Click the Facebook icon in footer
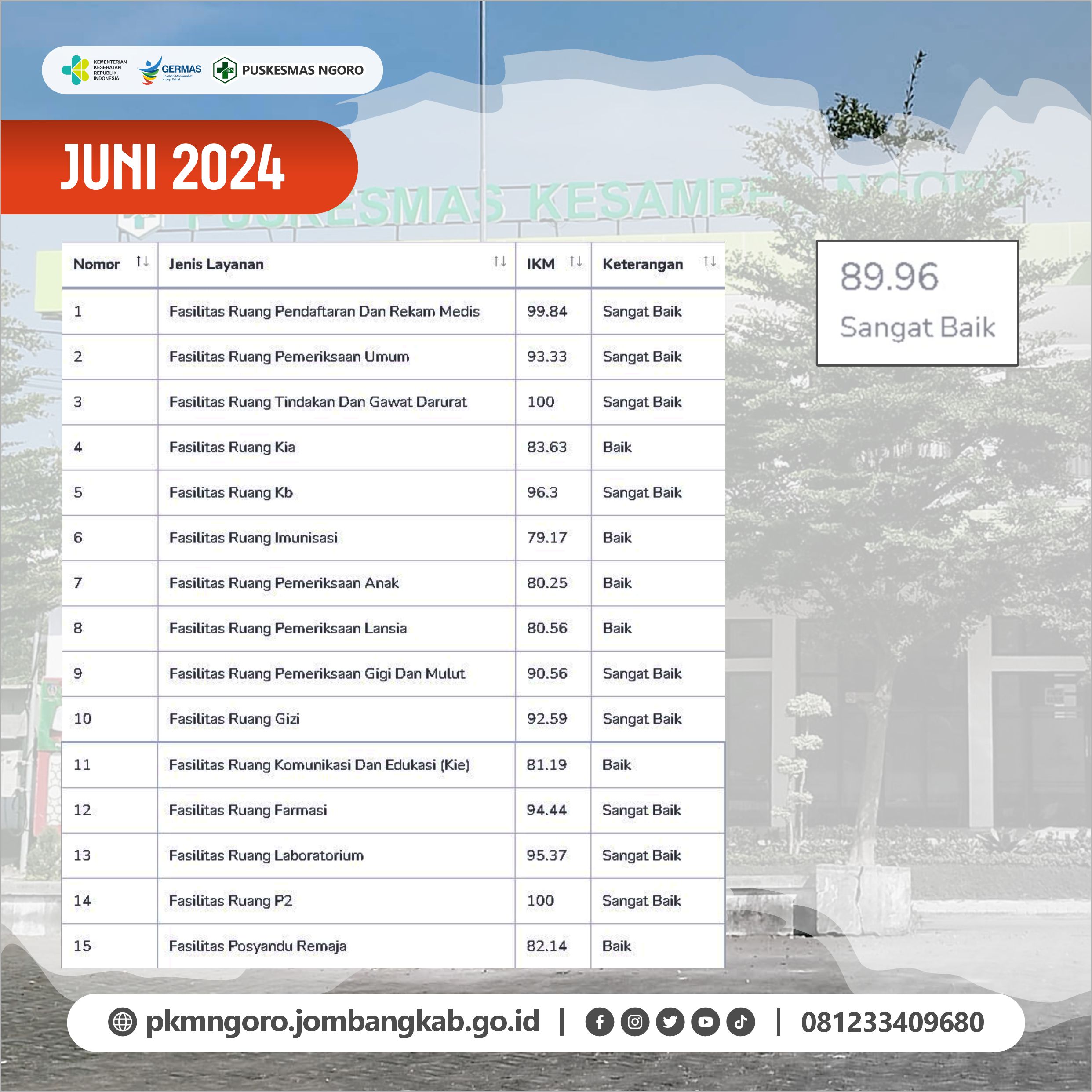Screen dimensions: 1092x1092 [600, 1022]
